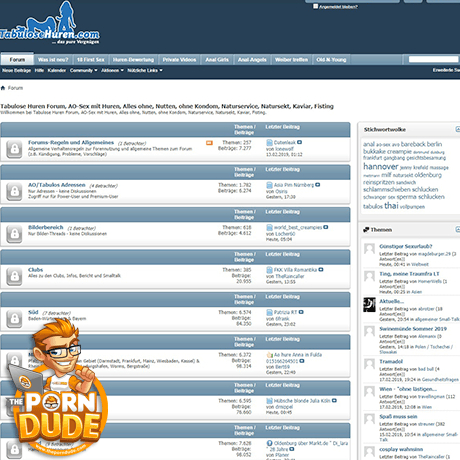Open the Kalender link
This screenshot has height=460, width=460.
[x=57, y=70]
